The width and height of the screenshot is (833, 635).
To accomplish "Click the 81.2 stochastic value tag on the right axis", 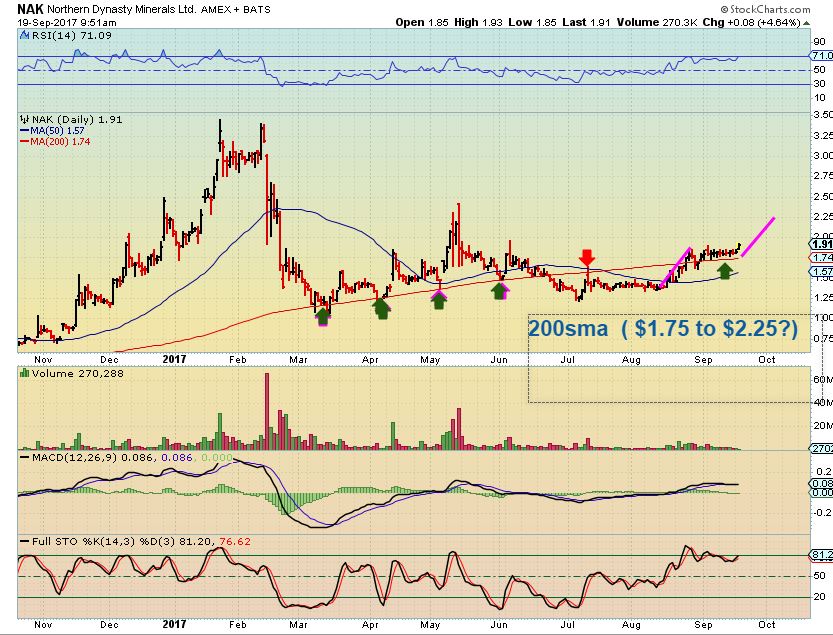I will (x=822, y=555).
